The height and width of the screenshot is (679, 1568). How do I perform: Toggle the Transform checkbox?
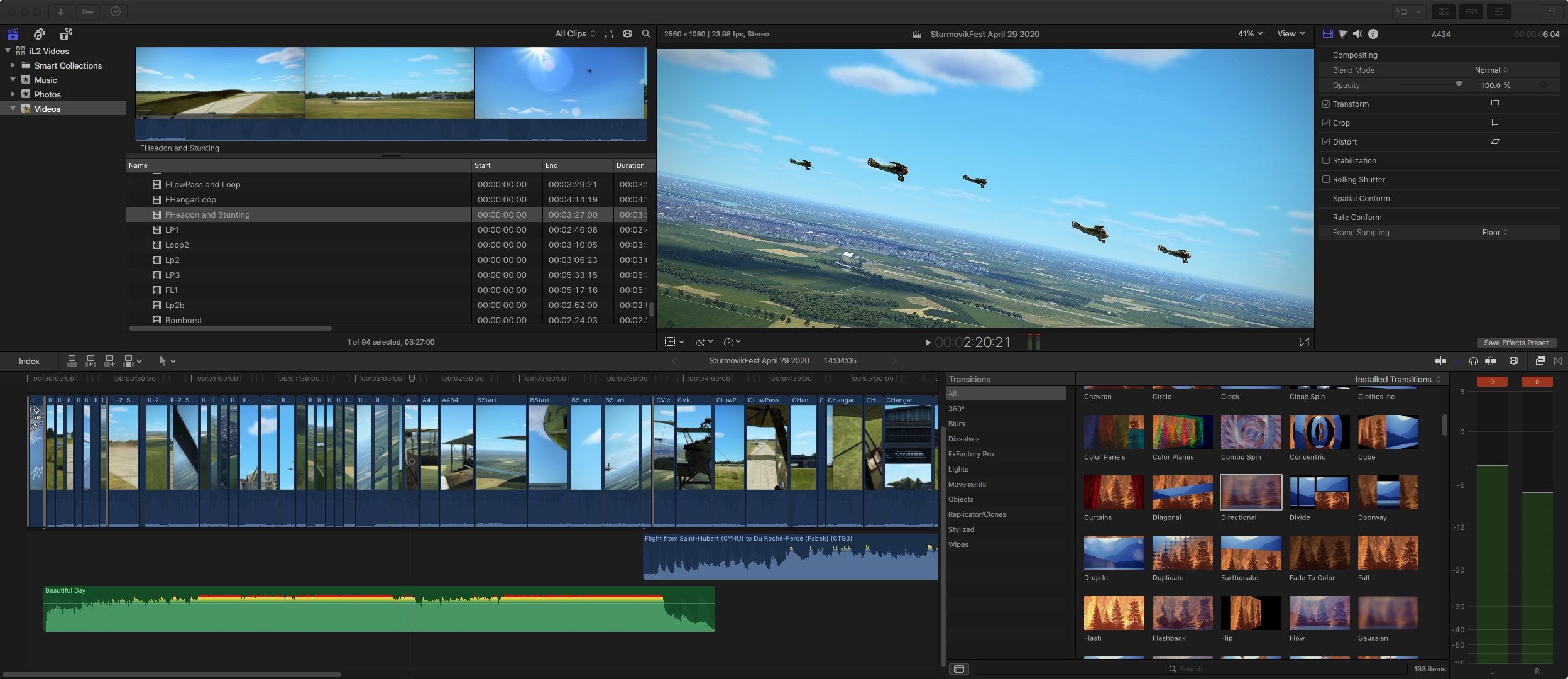[x=1326, y=104]
